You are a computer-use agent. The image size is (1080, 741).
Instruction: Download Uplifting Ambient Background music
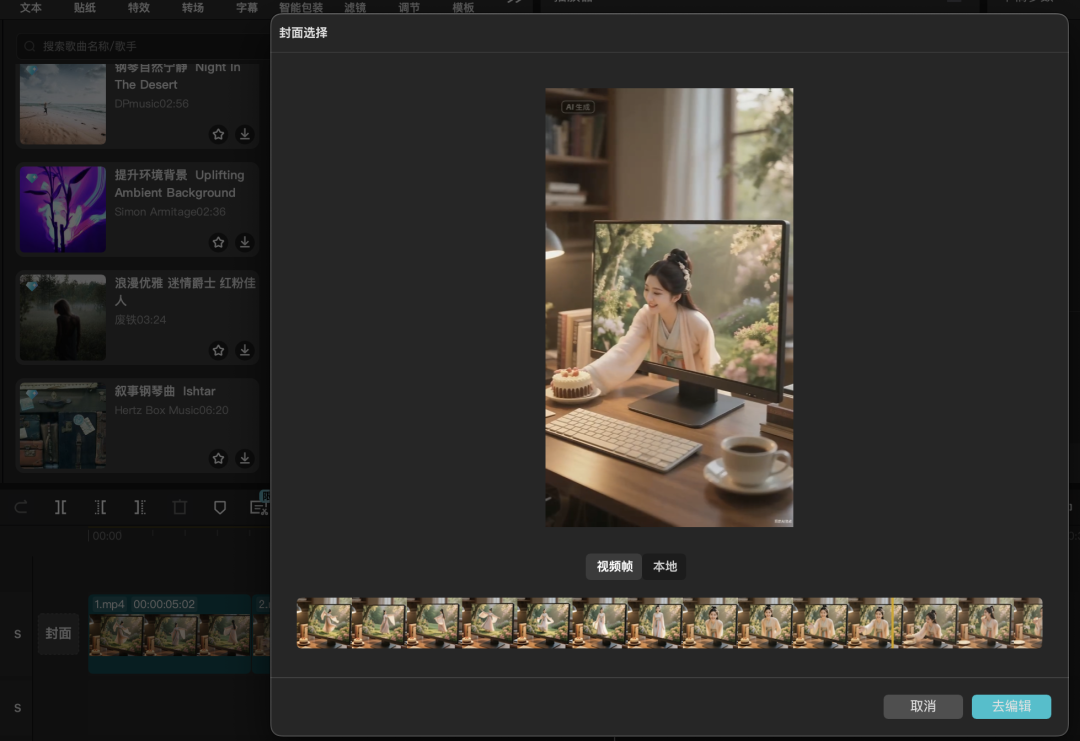244,242
